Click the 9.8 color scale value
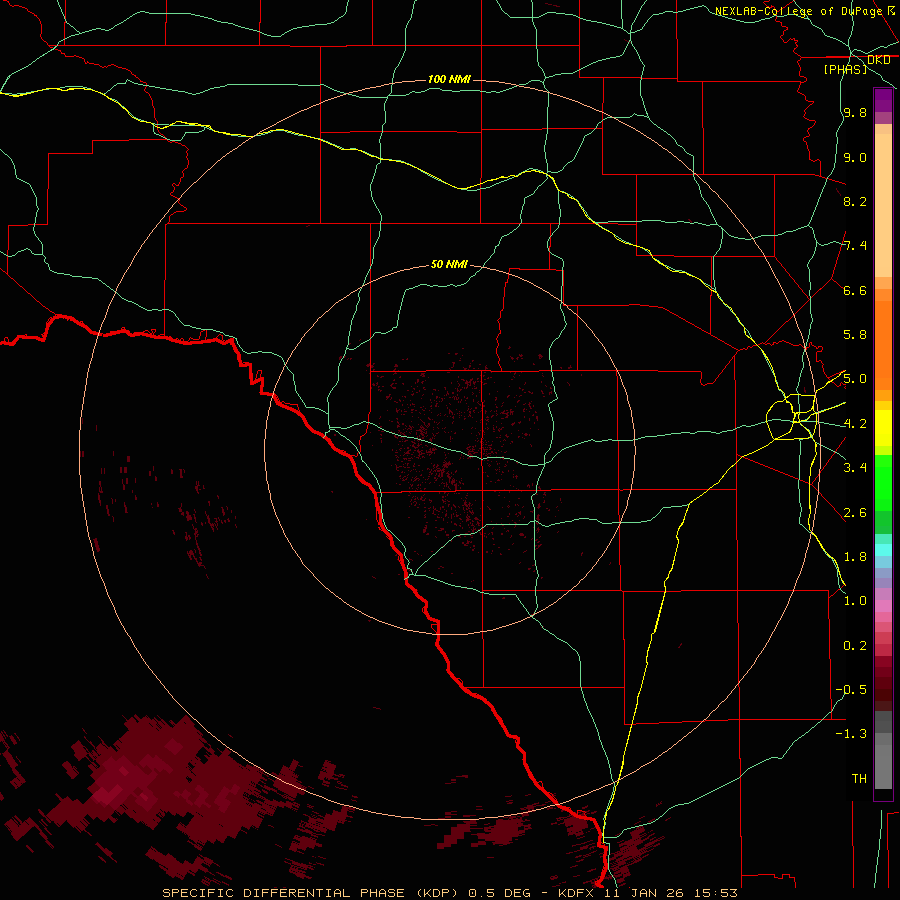Viewport: 900px width, 900px height. (855, 112)
